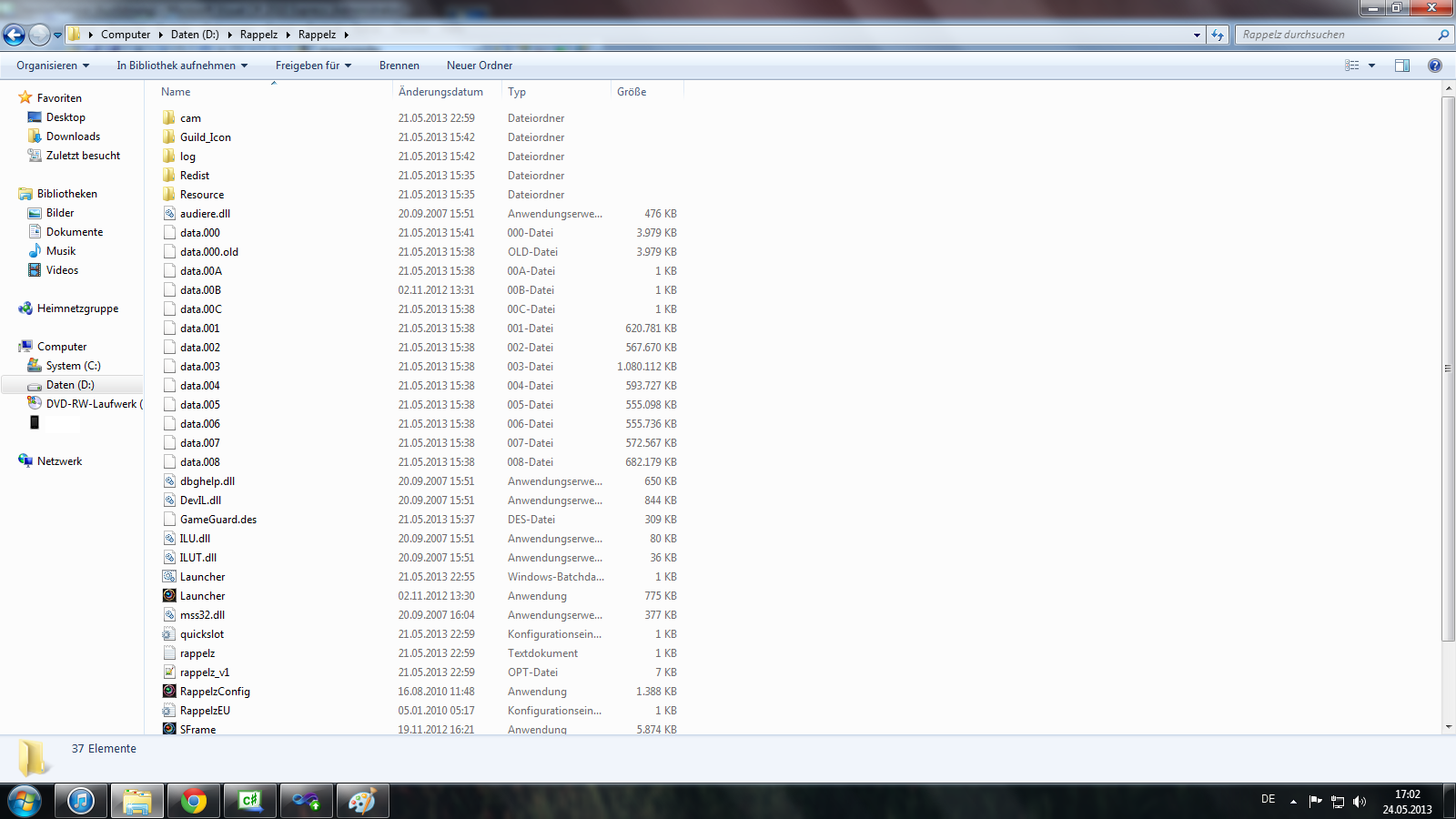The image size is (1456, 819).
Task: Navigate back with the back arrow
Action: tap(14, 34)
